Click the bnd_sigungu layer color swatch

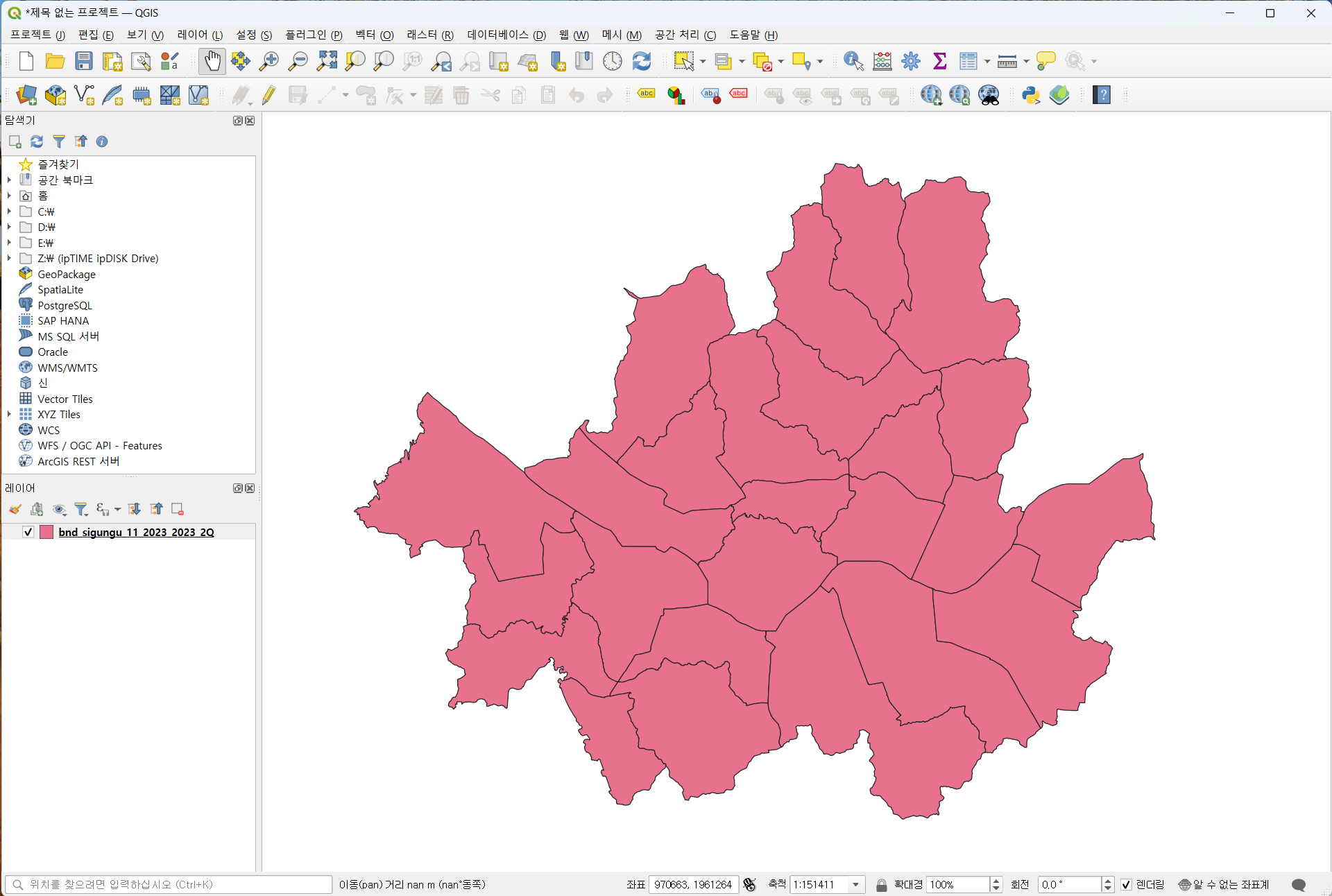point(46,532)
